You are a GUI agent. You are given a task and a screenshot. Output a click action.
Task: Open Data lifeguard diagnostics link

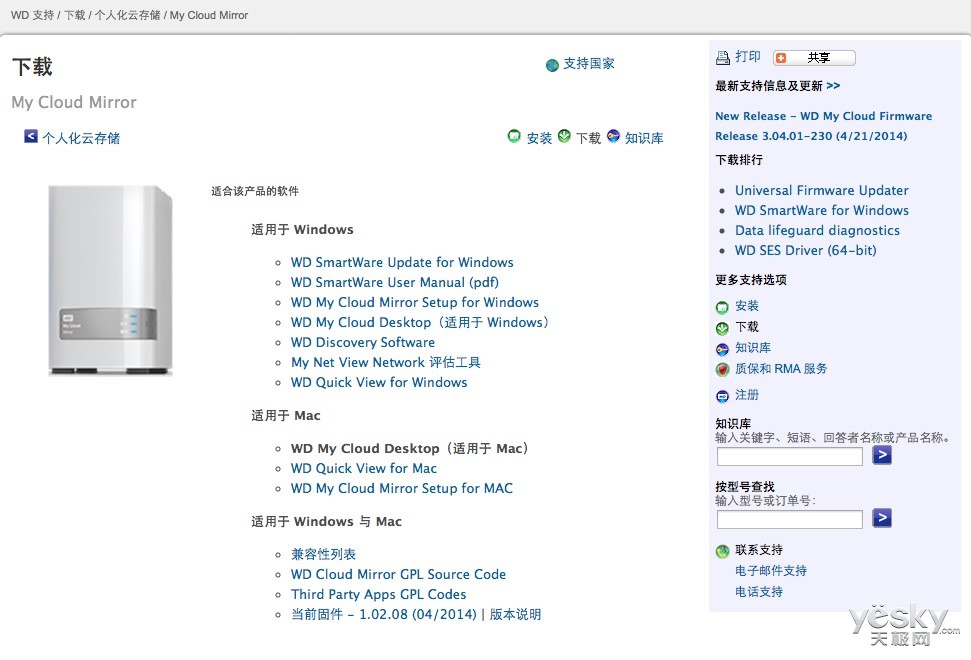coord(817,230)
